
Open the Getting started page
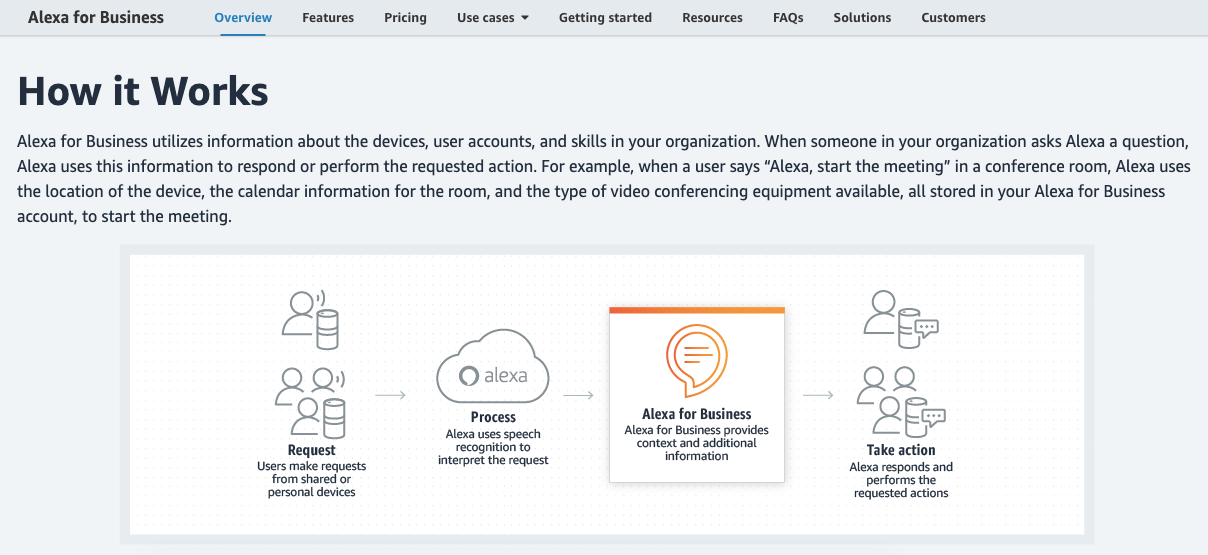[x=605, y=17]
